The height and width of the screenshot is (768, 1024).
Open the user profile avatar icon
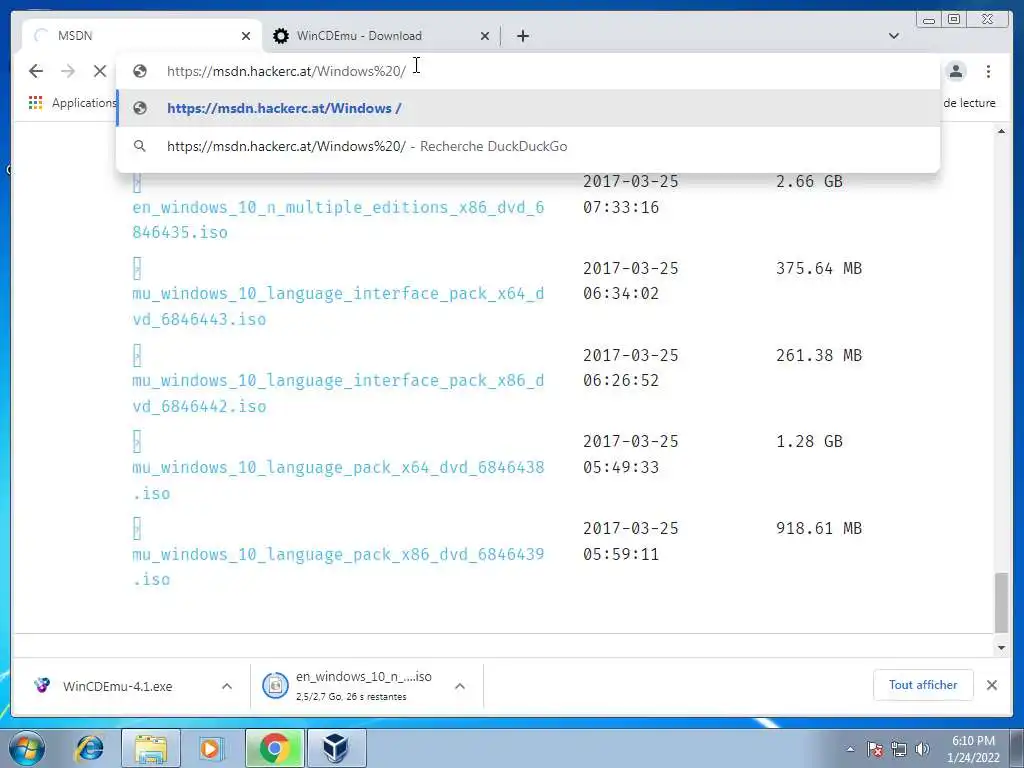956,71
